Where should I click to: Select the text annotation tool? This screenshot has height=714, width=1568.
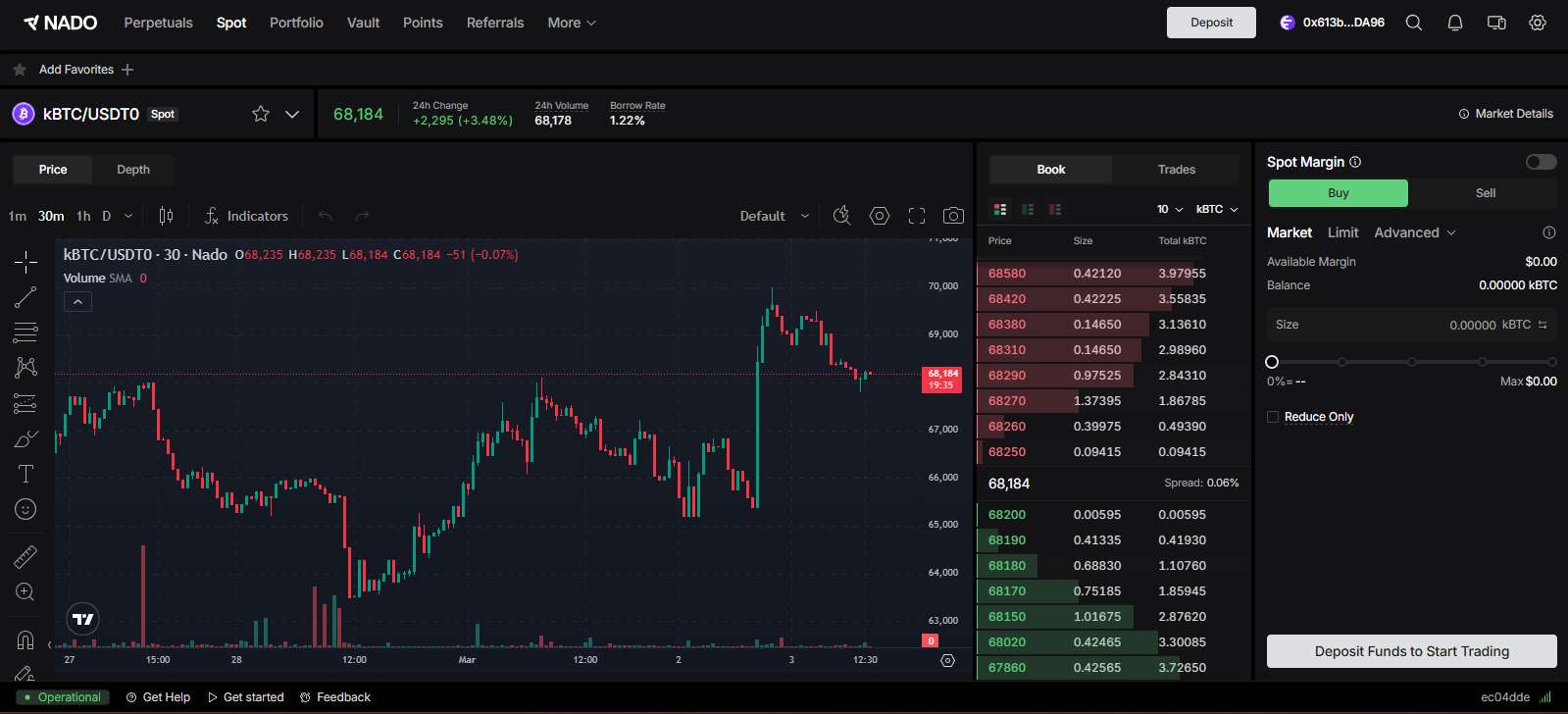(x=25, y=474)
